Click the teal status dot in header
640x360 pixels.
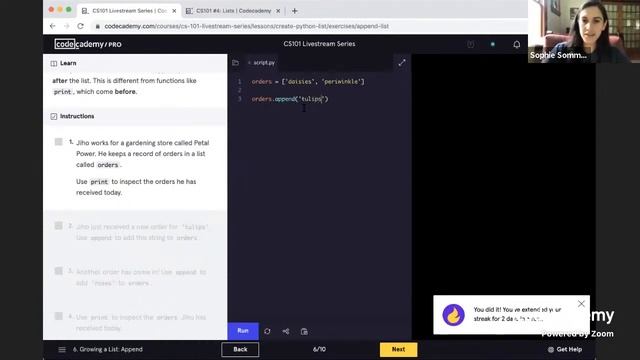point(493,44)
